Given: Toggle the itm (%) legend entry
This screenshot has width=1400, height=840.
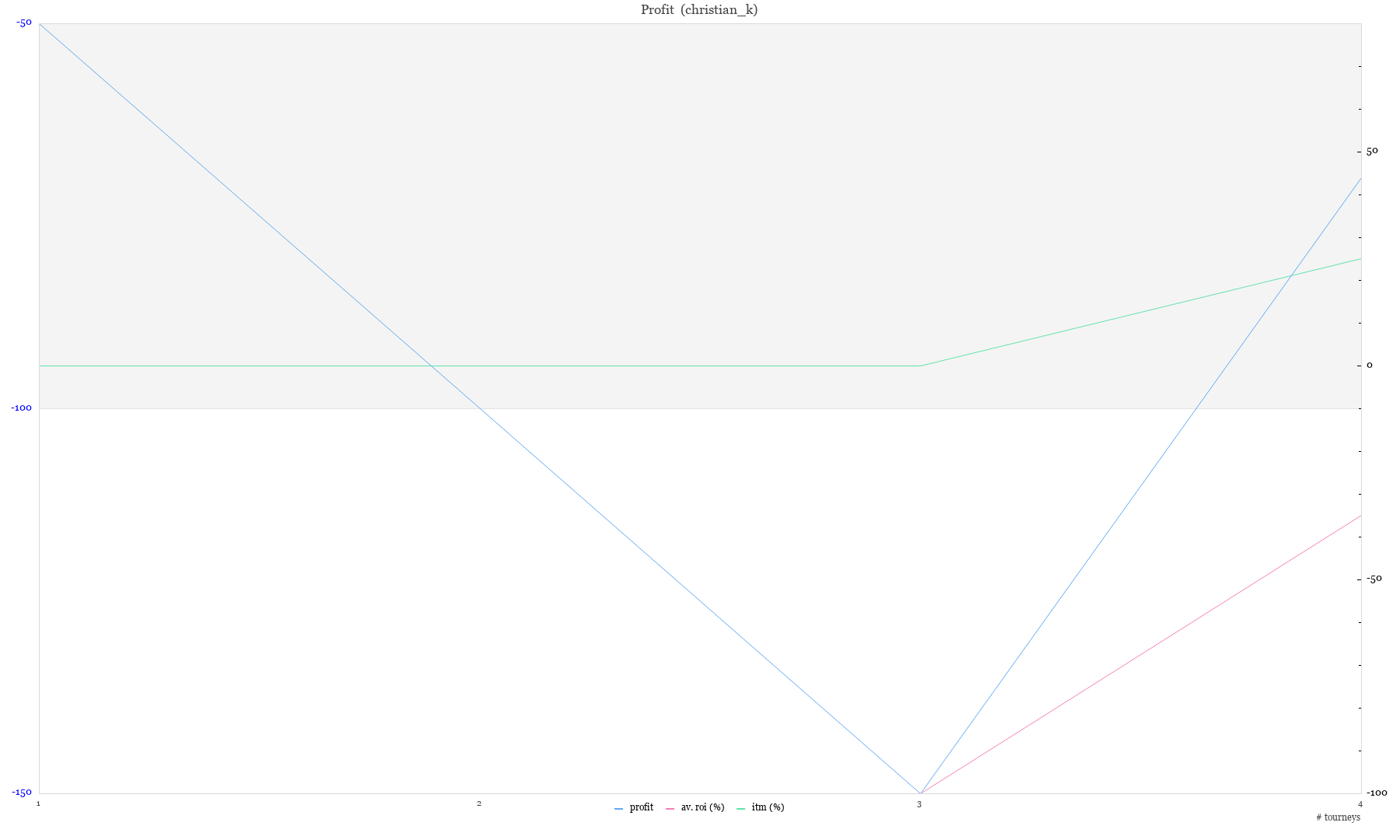Looking at the screenshot, I should (768, 807).
